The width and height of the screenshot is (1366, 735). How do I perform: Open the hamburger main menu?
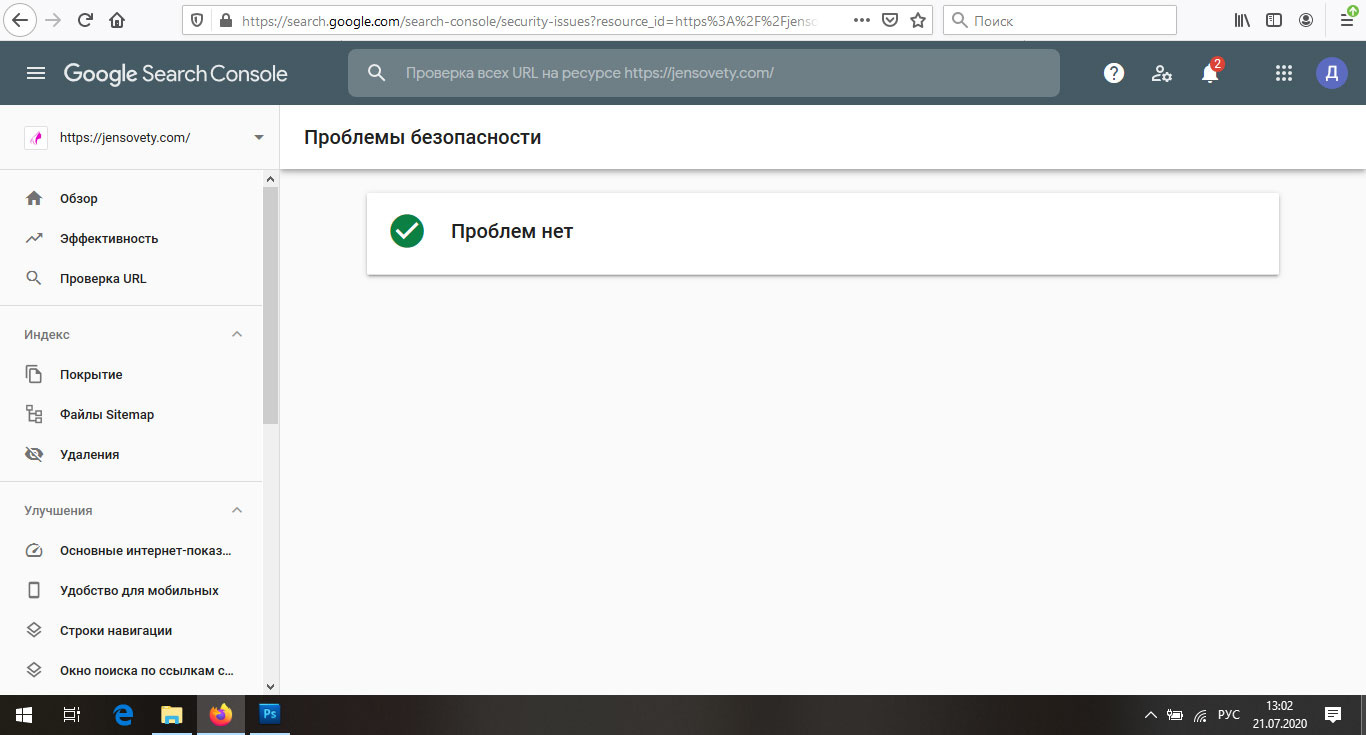[36, 73]
